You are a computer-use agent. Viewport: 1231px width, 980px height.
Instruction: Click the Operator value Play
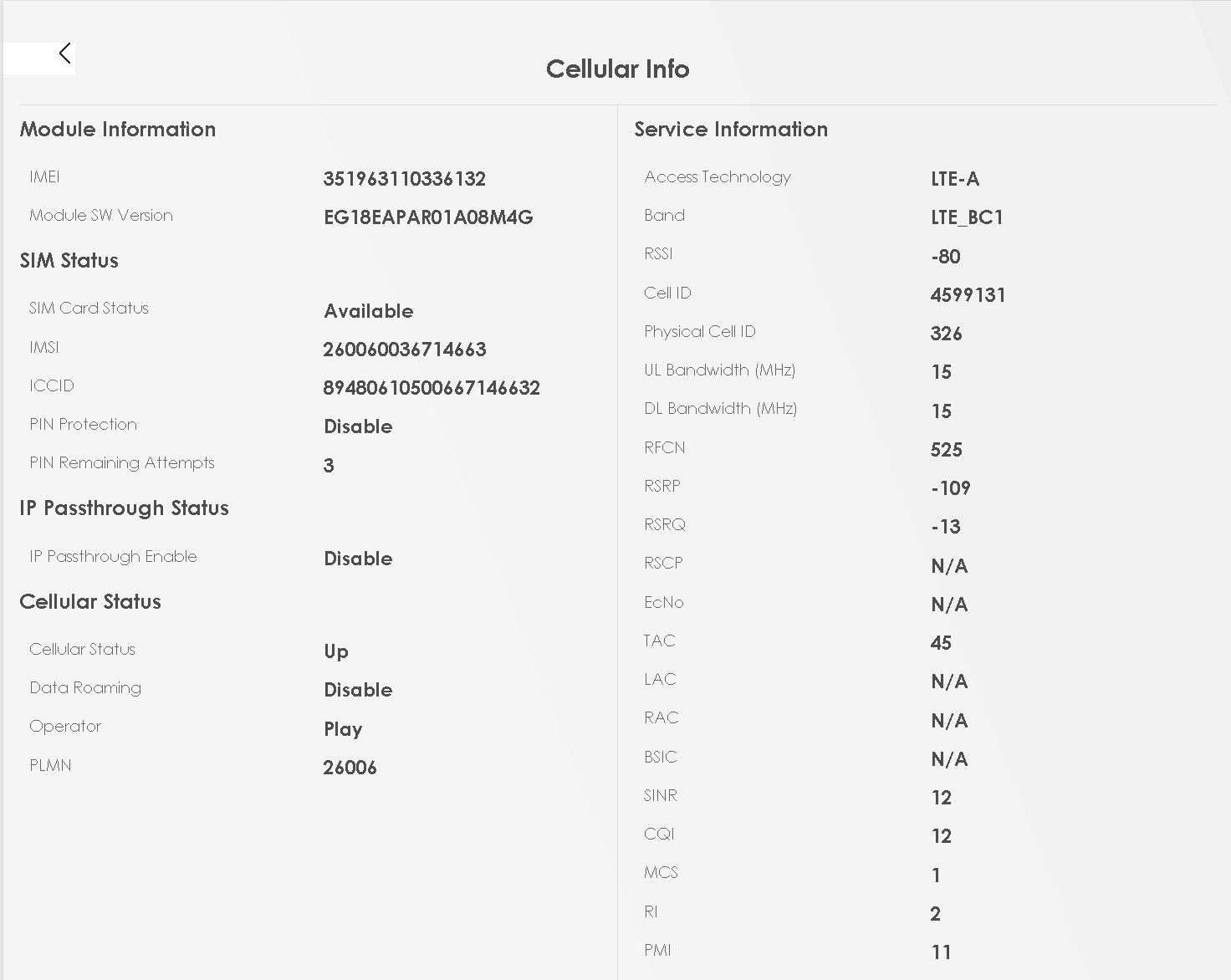tap(343, 729)
